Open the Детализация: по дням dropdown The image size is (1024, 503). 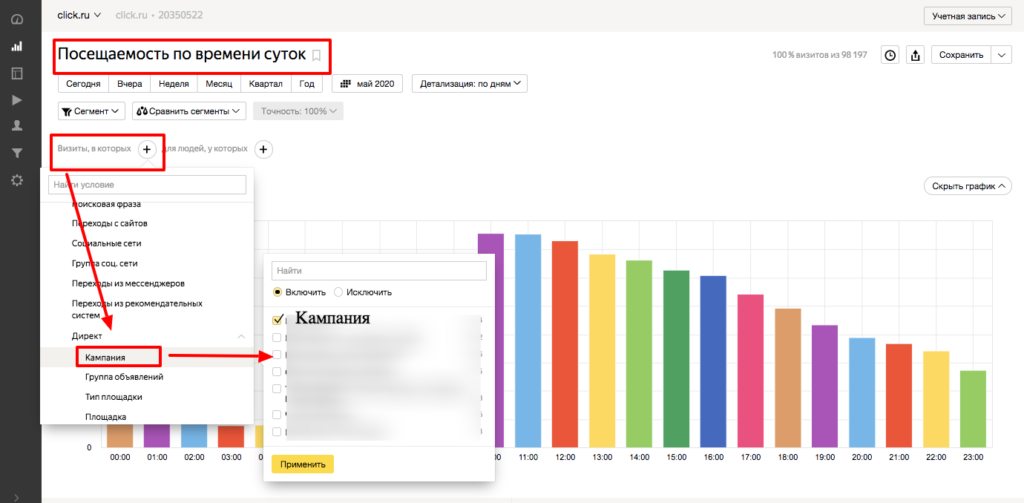pyautogui.click(x=470, y=84)
